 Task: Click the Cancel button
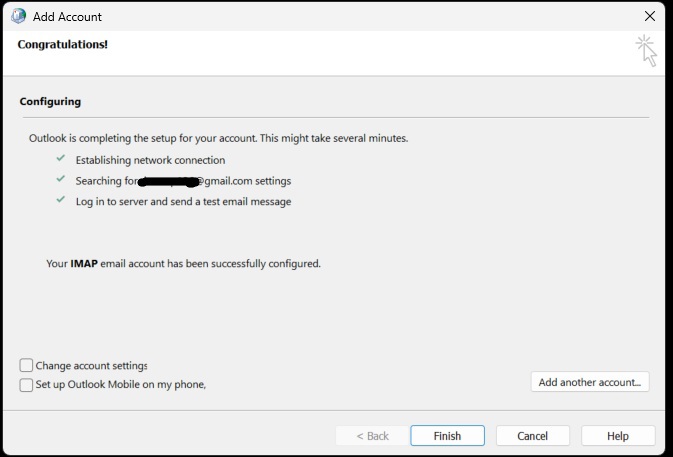[533, 436]
